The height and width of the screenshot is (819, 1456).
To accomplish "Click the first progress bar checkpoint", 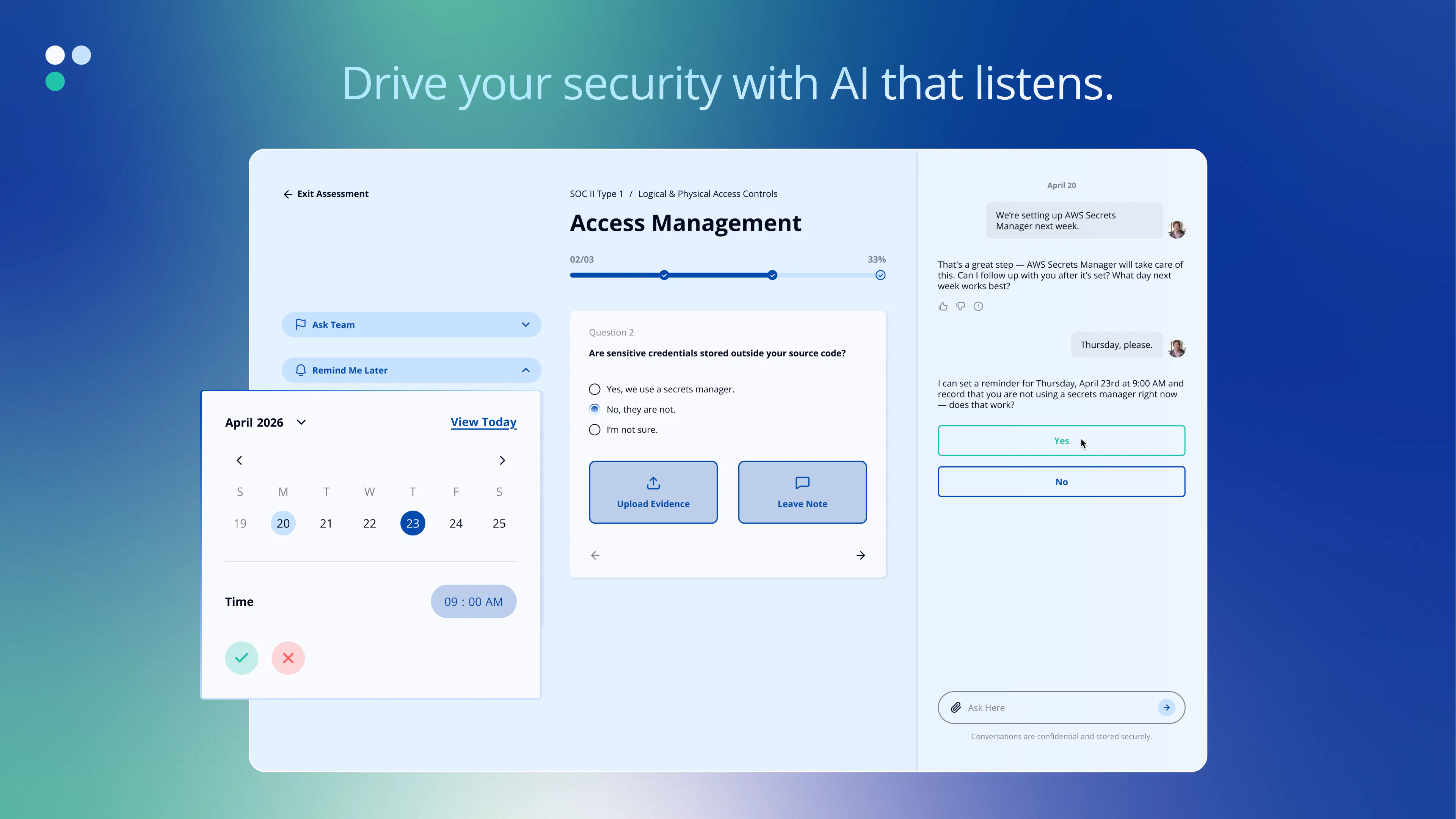I will (x=664, y=275).
